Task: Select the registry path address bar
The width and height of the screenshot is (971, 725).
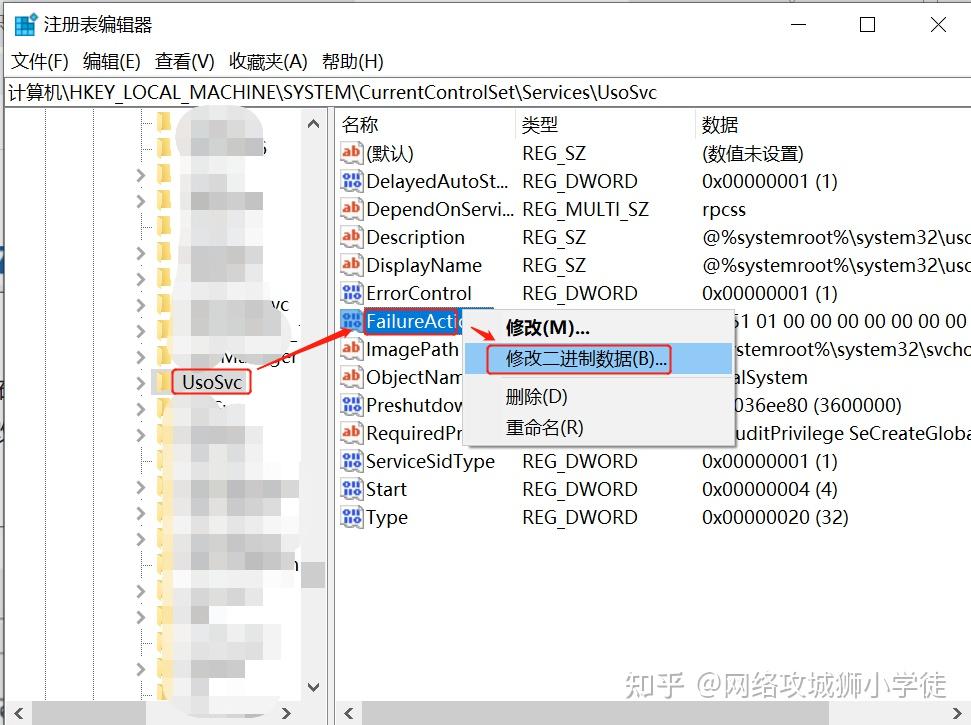Action: coord(400,92)
